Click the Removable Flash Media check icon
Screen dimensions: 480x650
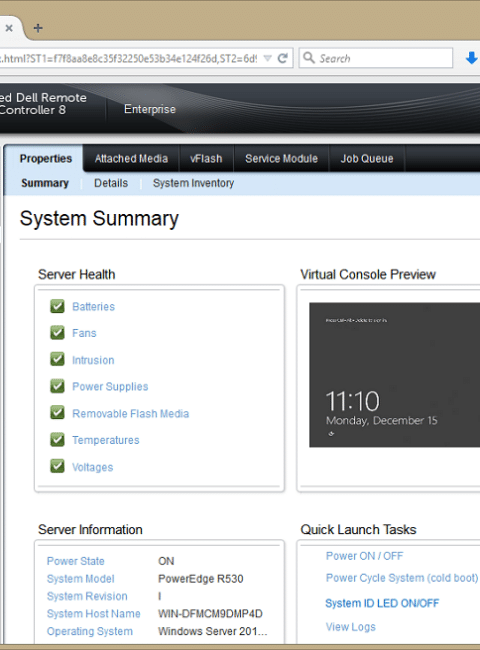(57, 413)
